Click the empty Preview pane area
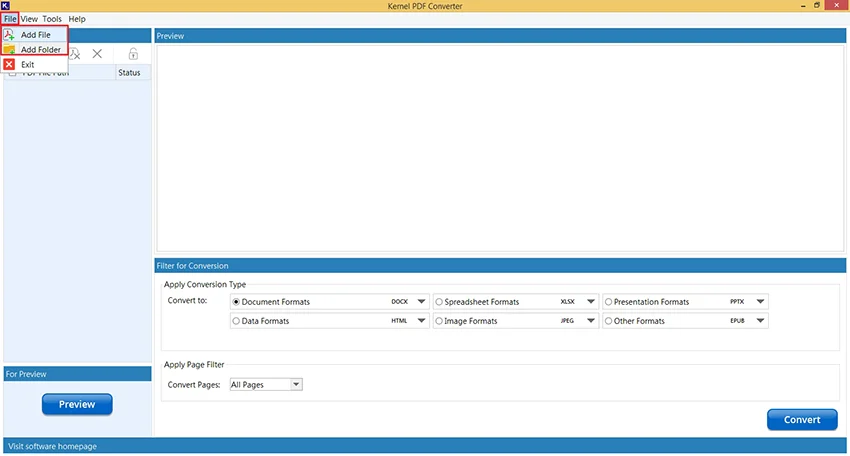The image size is (850, 456). coord(500,148)
